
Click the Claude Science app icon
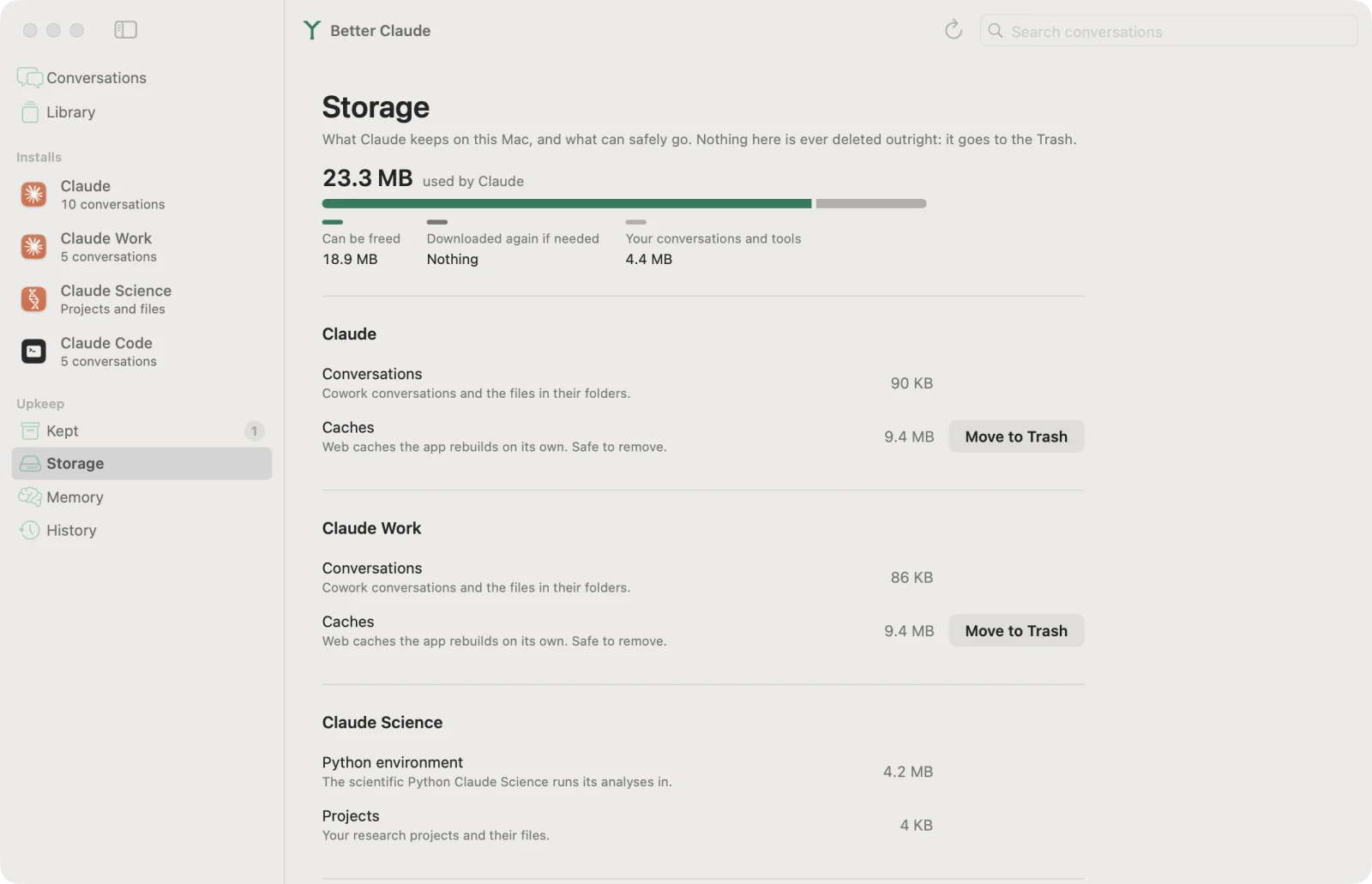33,299
